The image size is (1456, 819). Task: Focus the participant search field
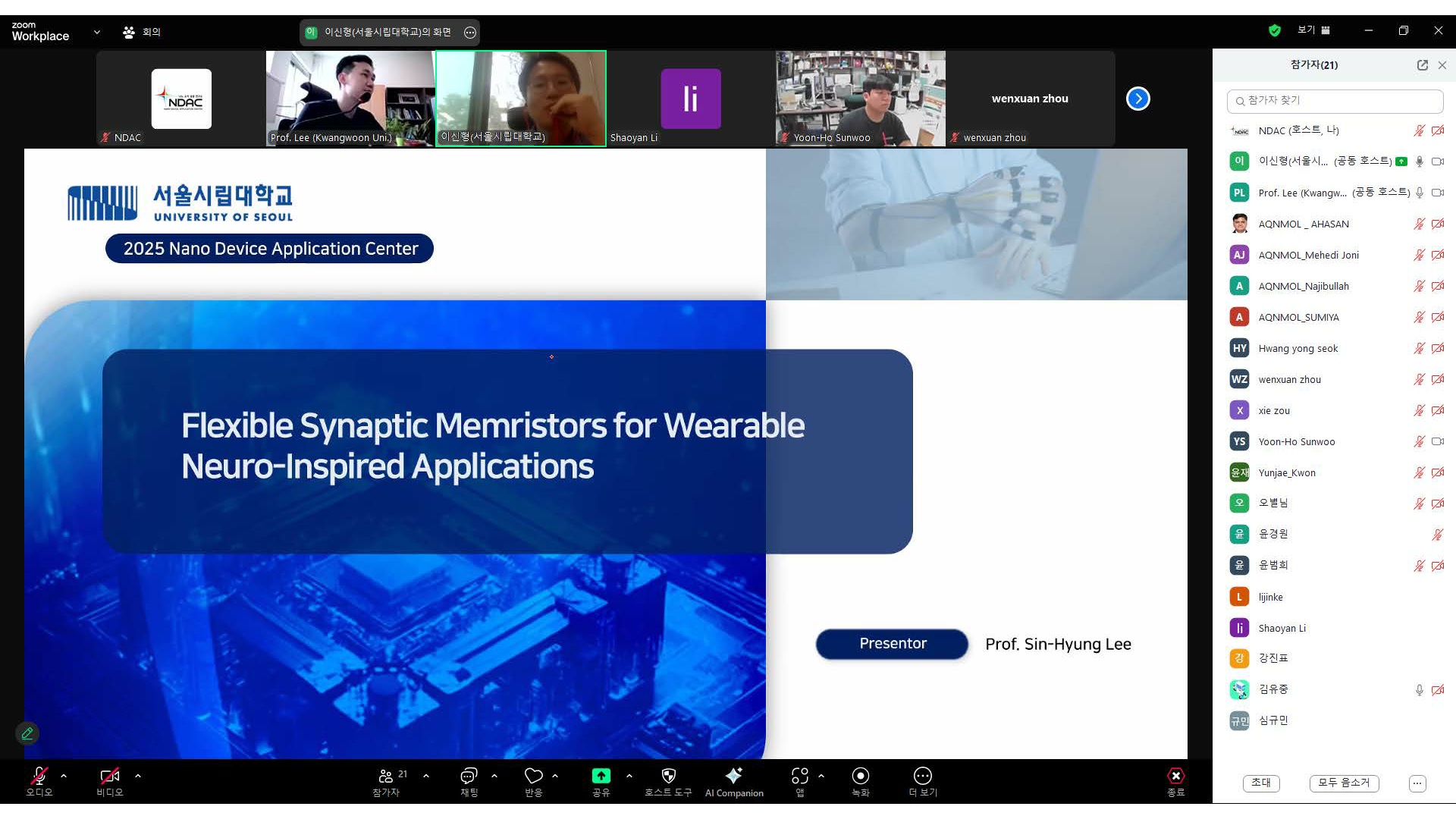[1335, 100]
